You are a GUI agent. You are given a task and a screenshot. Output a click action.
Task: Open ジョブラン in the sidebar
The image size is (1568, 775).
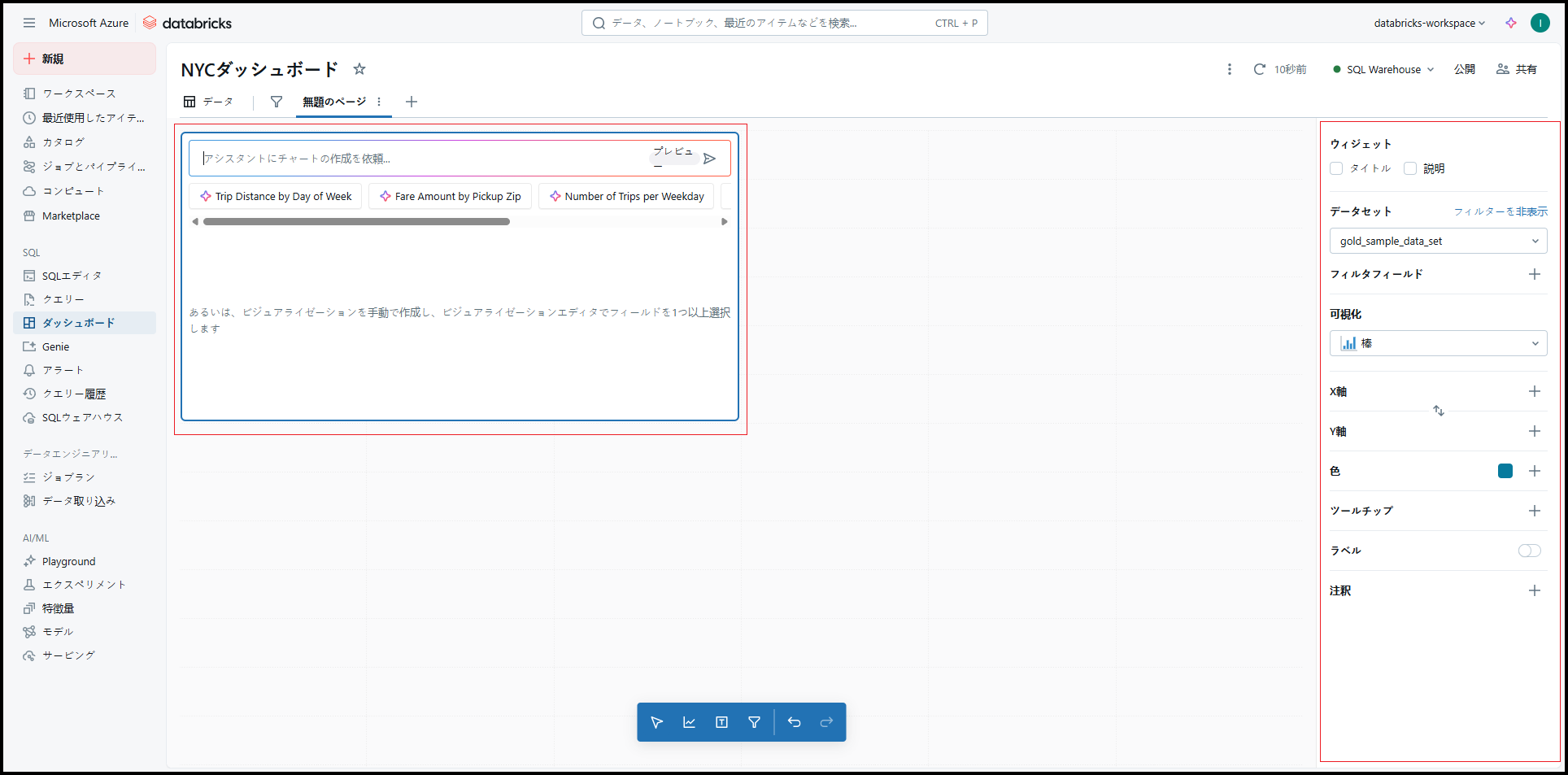(85, 477)
